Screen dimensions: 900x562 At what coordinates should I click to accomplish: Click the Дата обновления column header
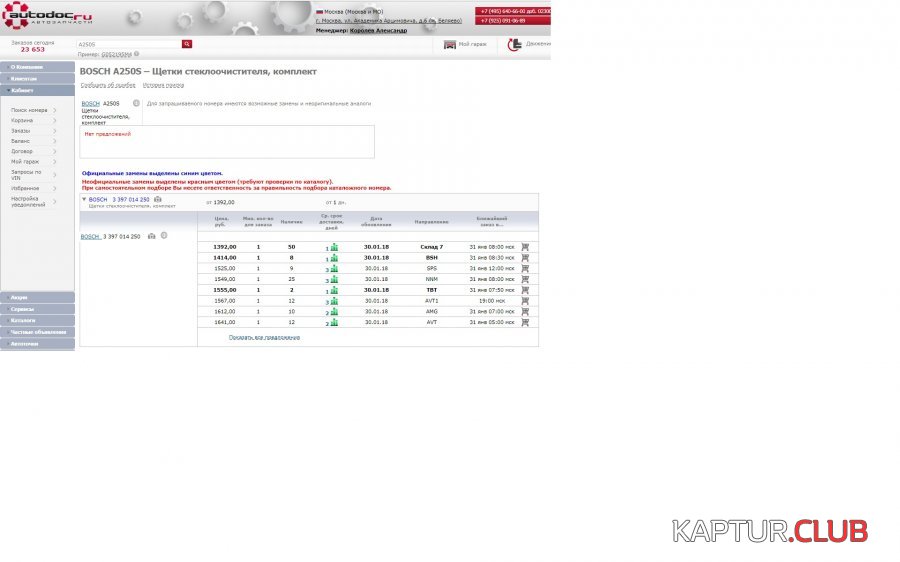tap(376, 221)
